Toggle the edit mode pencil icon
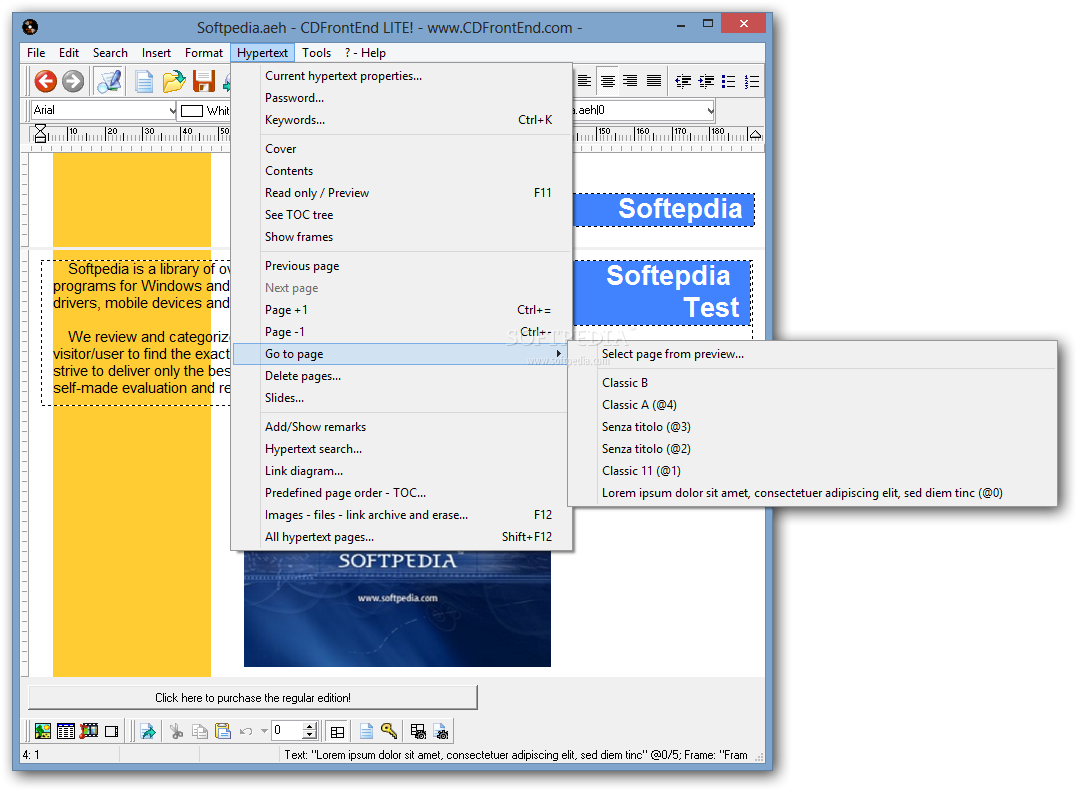The image size is (1078, 791). (109, 81)
